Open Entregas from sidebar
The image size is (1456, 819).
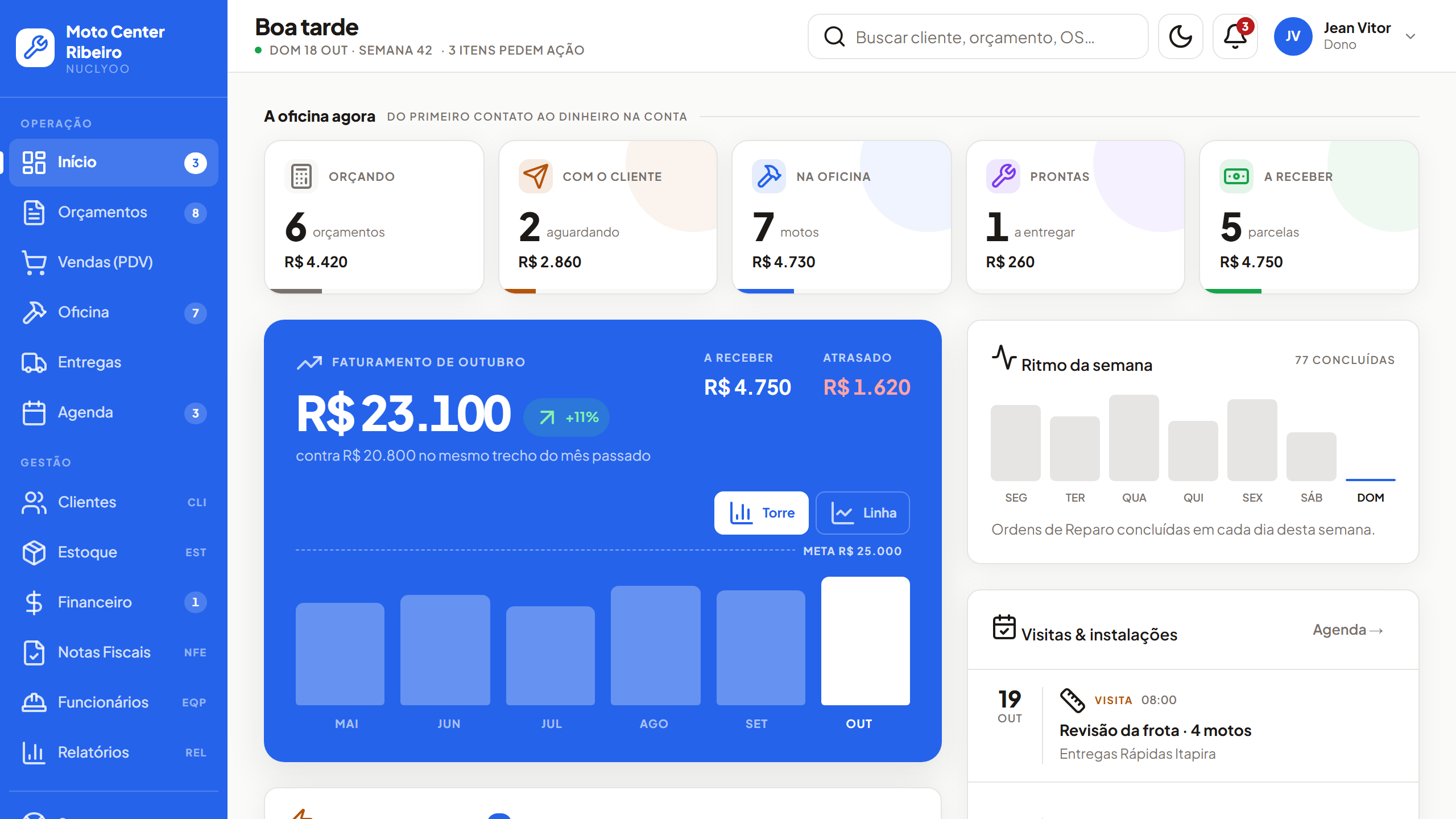[x=114, y=363]
